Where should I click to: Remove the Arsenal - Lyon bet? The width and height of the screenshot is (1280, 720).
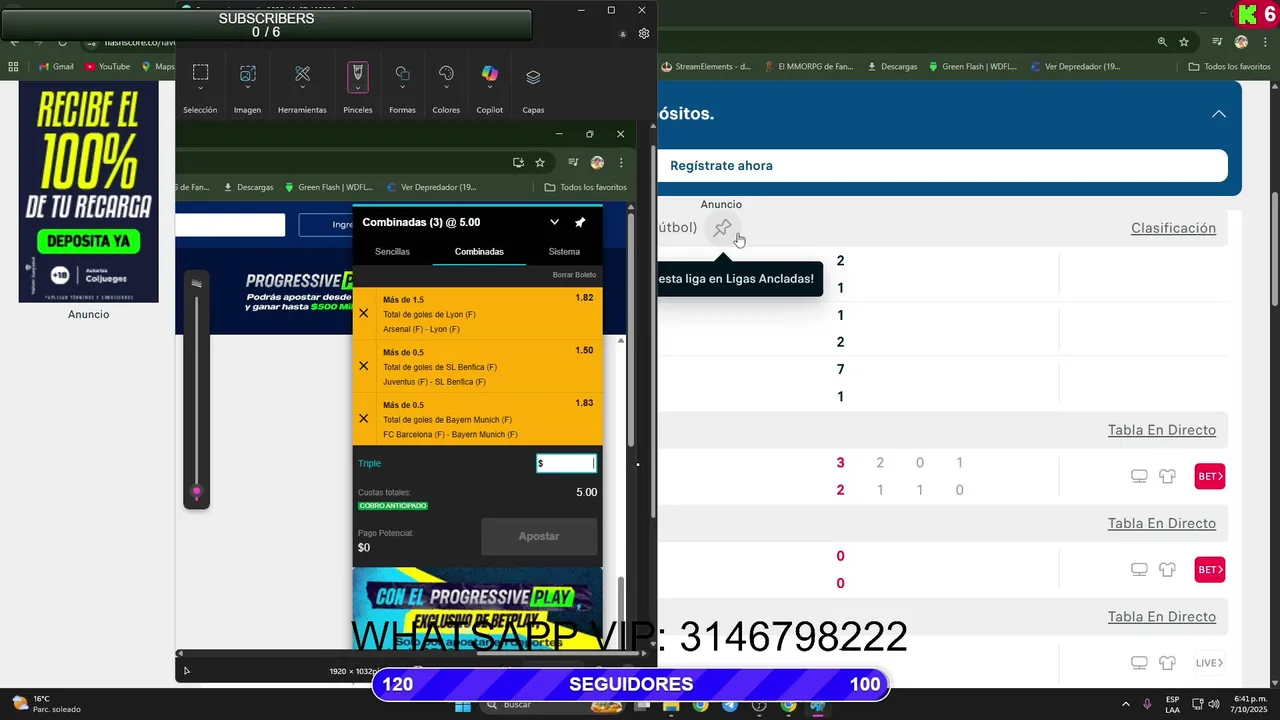[364, 313]
